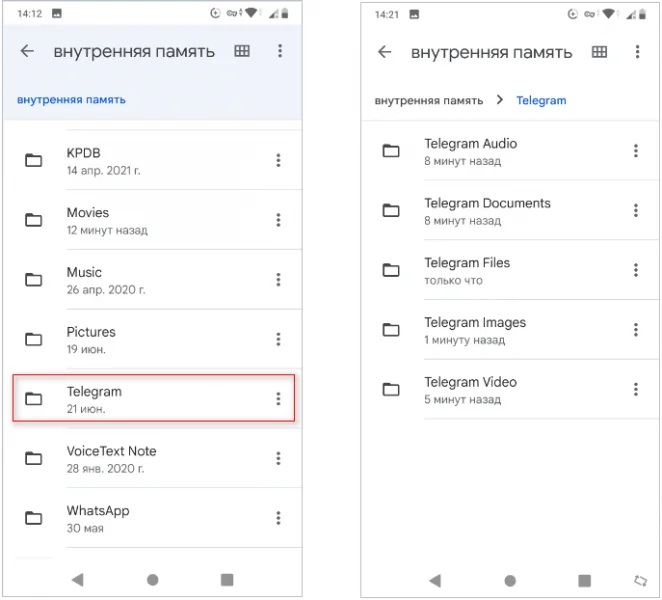The width and height of the screenshot is (662, 600).
Task: Click the Telegram breadcrumb link
Action: 541,100
